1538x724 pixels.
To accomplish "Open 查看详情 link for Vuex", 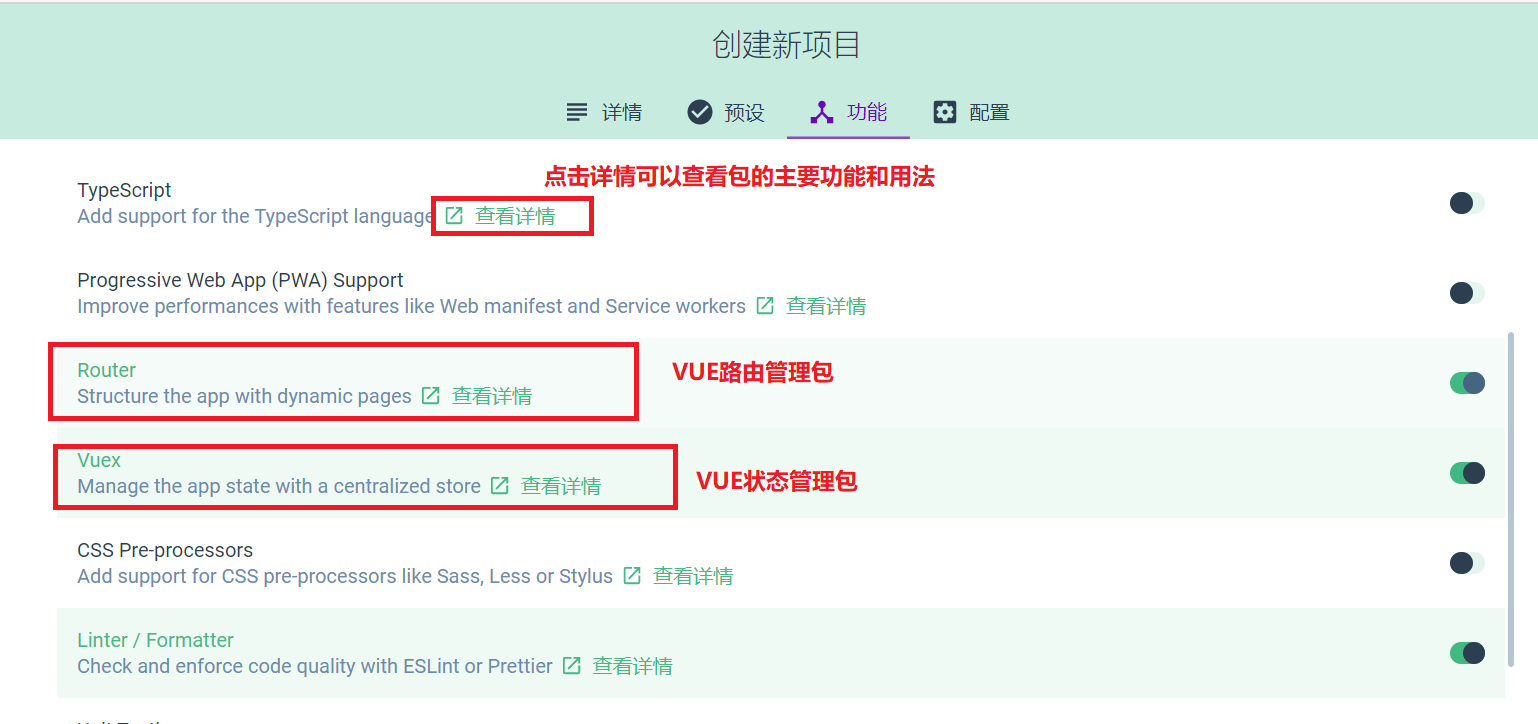I will point(561,486).
